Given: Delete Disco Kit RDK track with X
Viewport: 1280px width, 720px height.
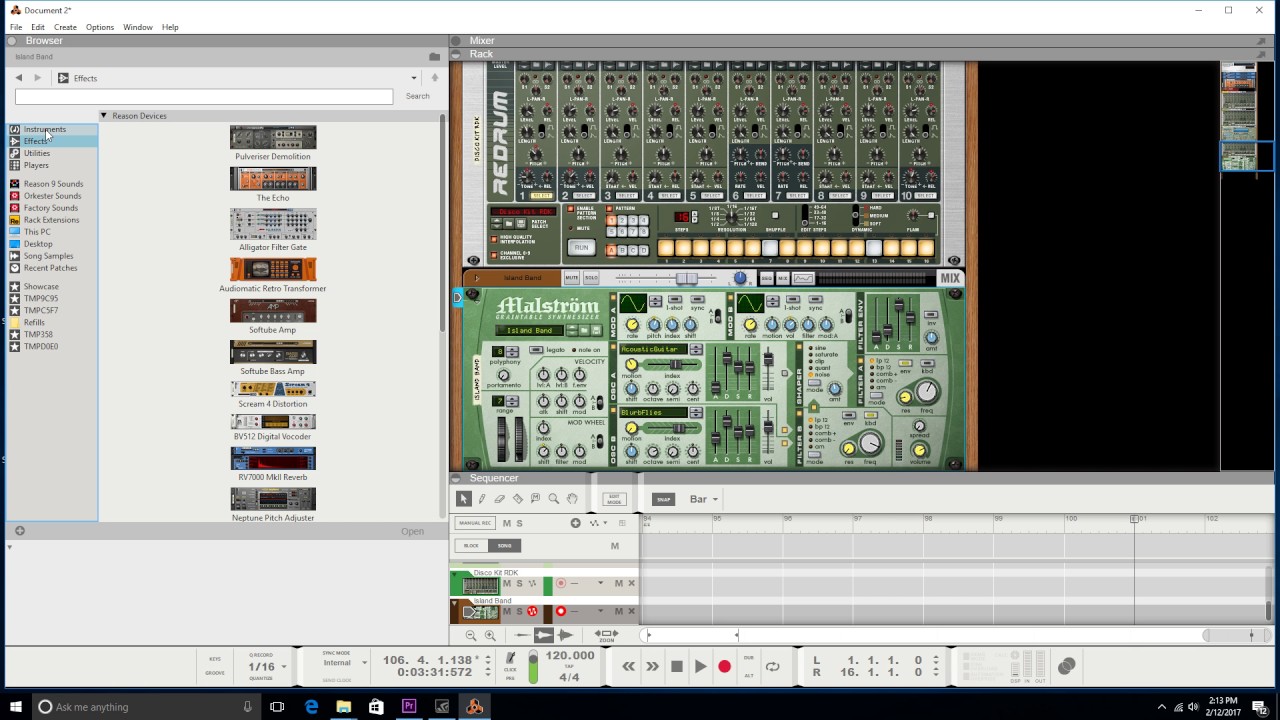Looking at the screenshot, I should tap(631, 583).
